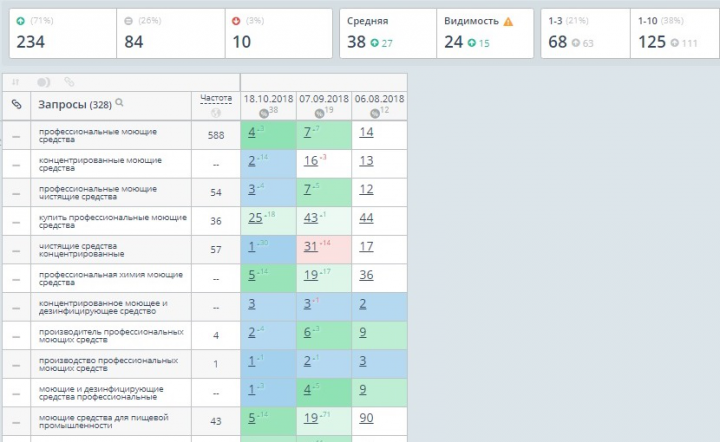Screen dimensions: 720x442
Task: Open the Средняя 38 summary card
Action: tap(388, 34)
